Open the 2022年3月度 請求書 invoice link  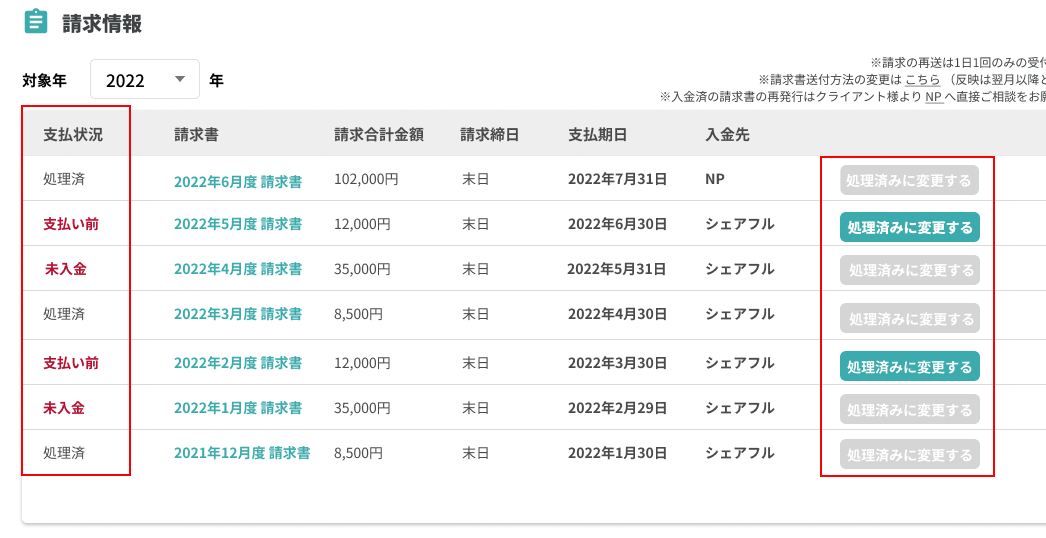click(238, 314)
